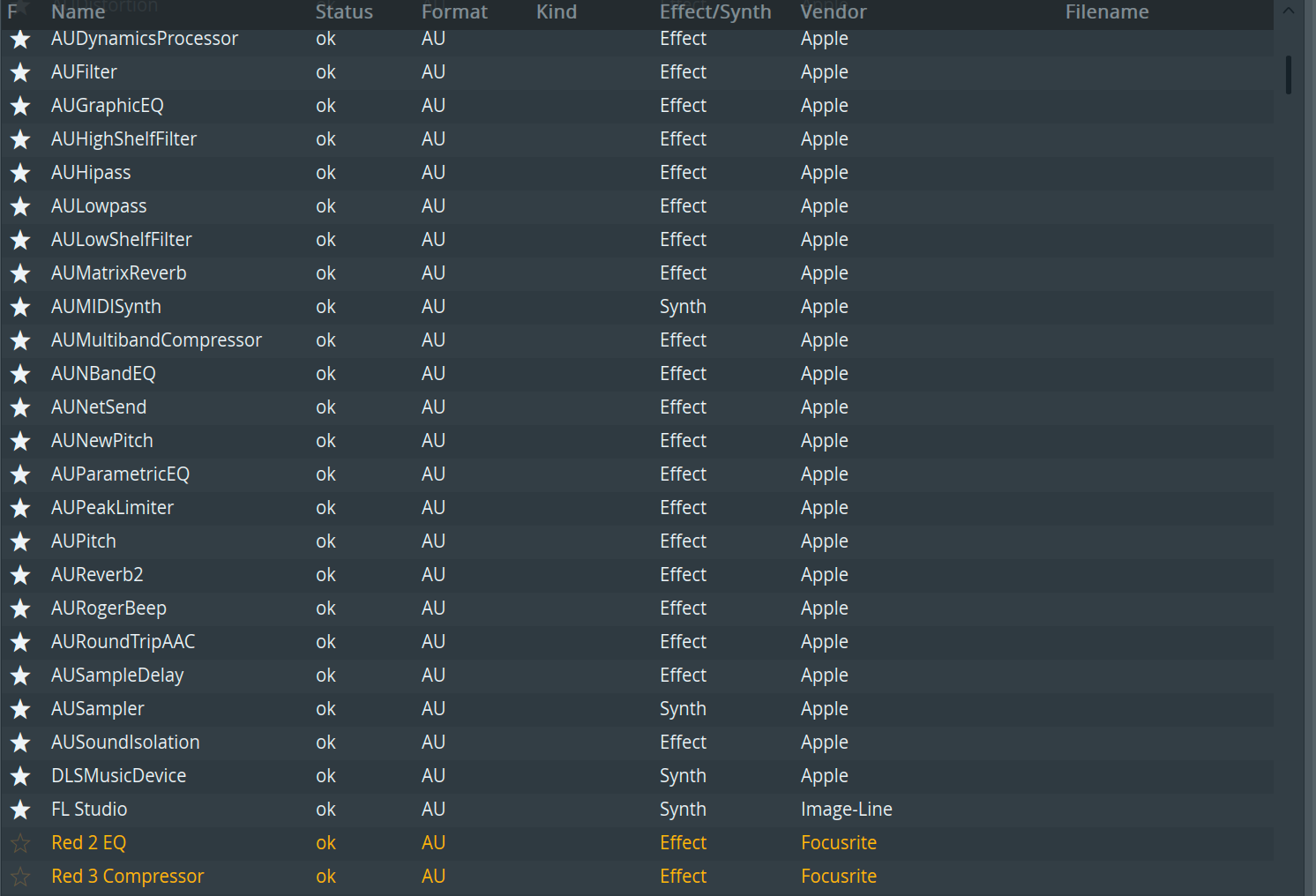
Task: Sort plugins by Vendor column header
Action: [834, 12]
